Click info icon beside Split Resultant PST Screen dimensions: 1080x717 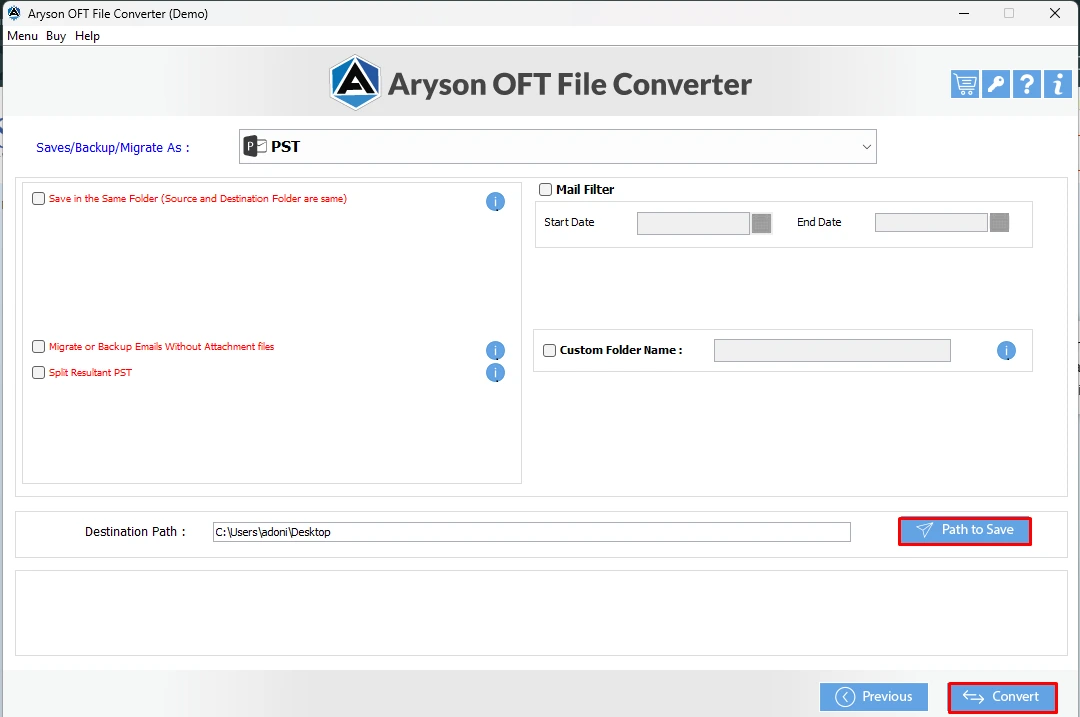pos(495,373)
